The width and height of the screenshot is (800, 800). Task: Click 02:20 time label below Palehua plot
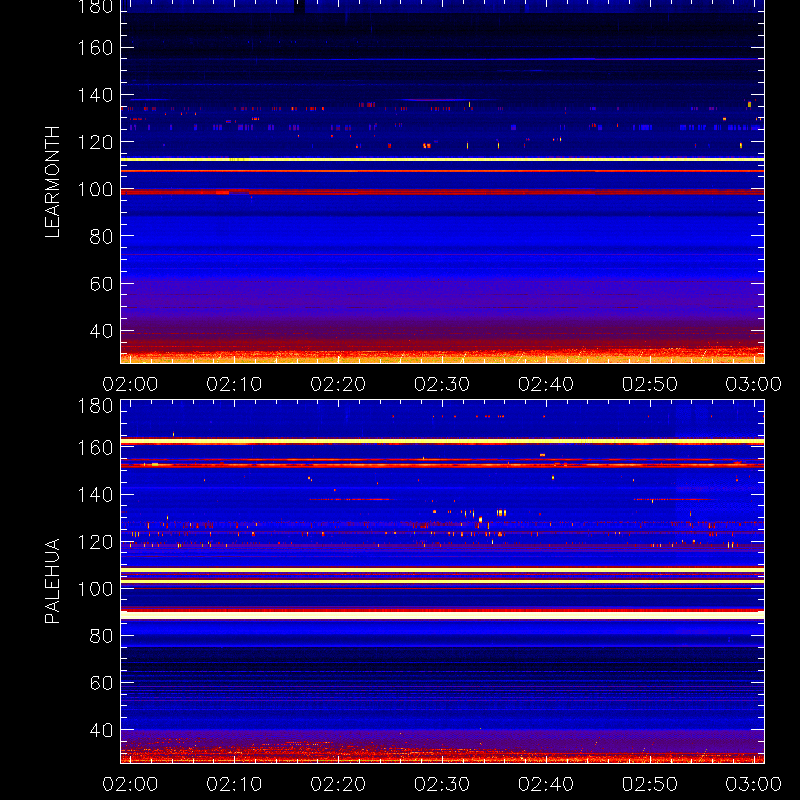[x=338, y=784]
